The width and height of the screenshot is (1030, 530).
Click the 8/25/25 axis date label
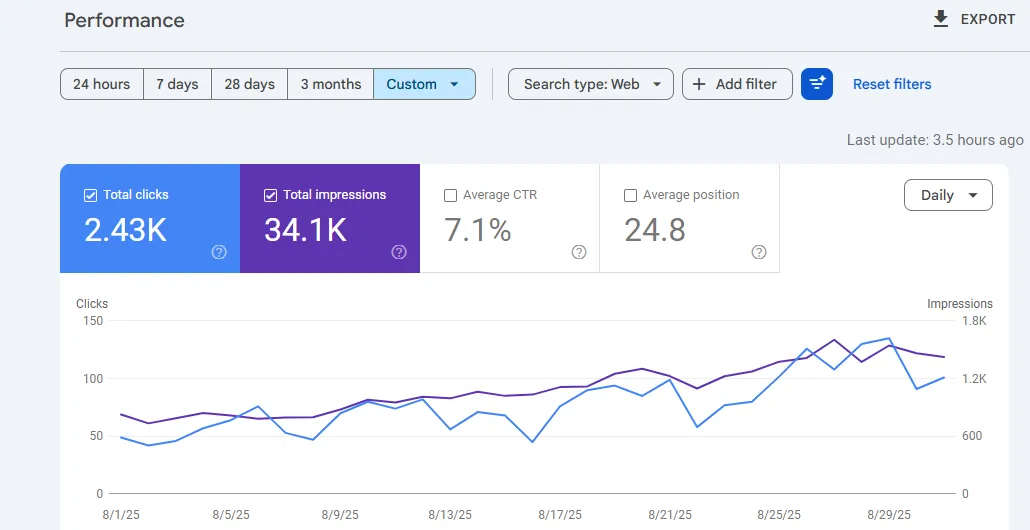click(x=778, y=514)
